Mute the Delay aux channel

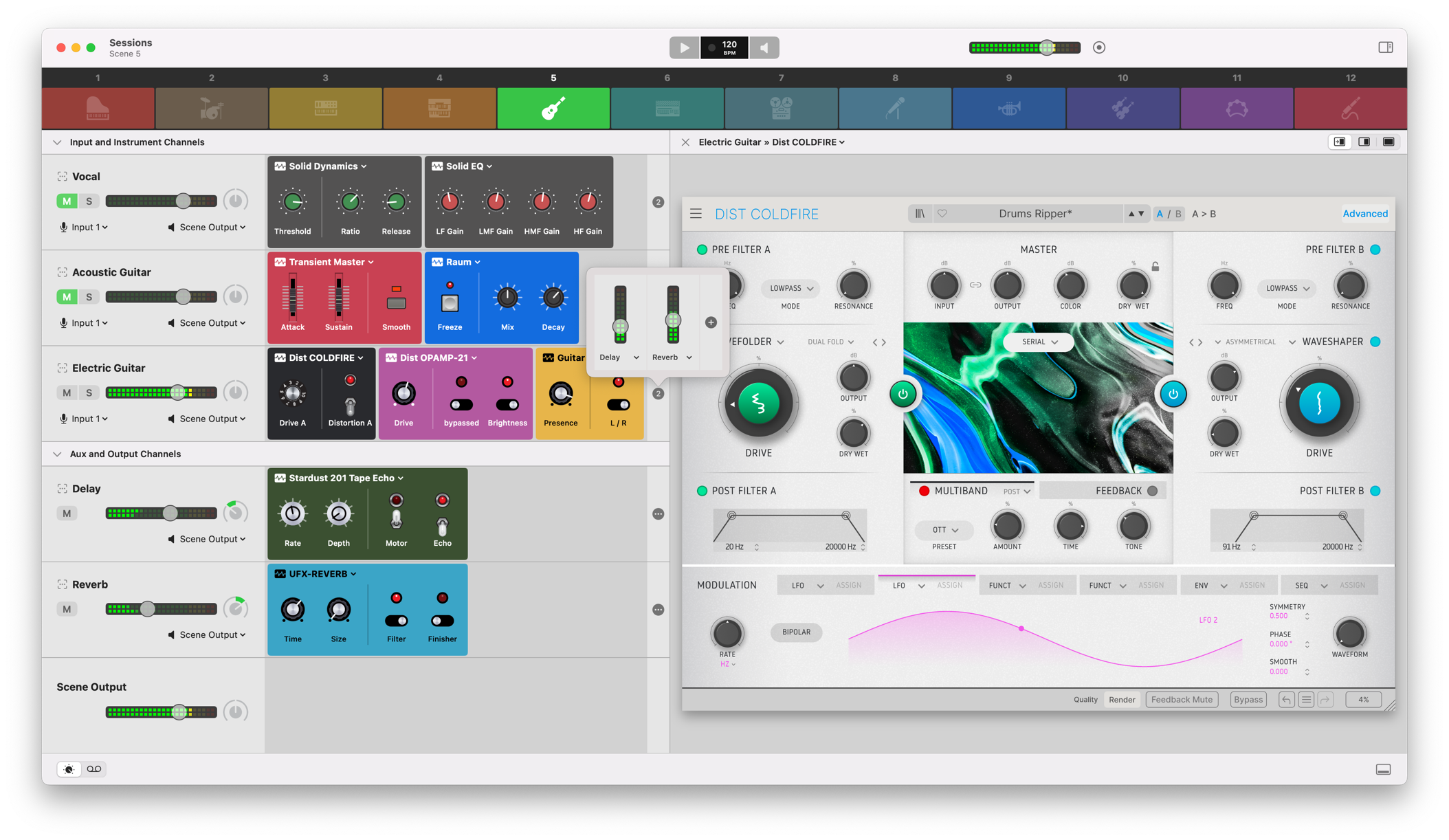coord(67,513)
